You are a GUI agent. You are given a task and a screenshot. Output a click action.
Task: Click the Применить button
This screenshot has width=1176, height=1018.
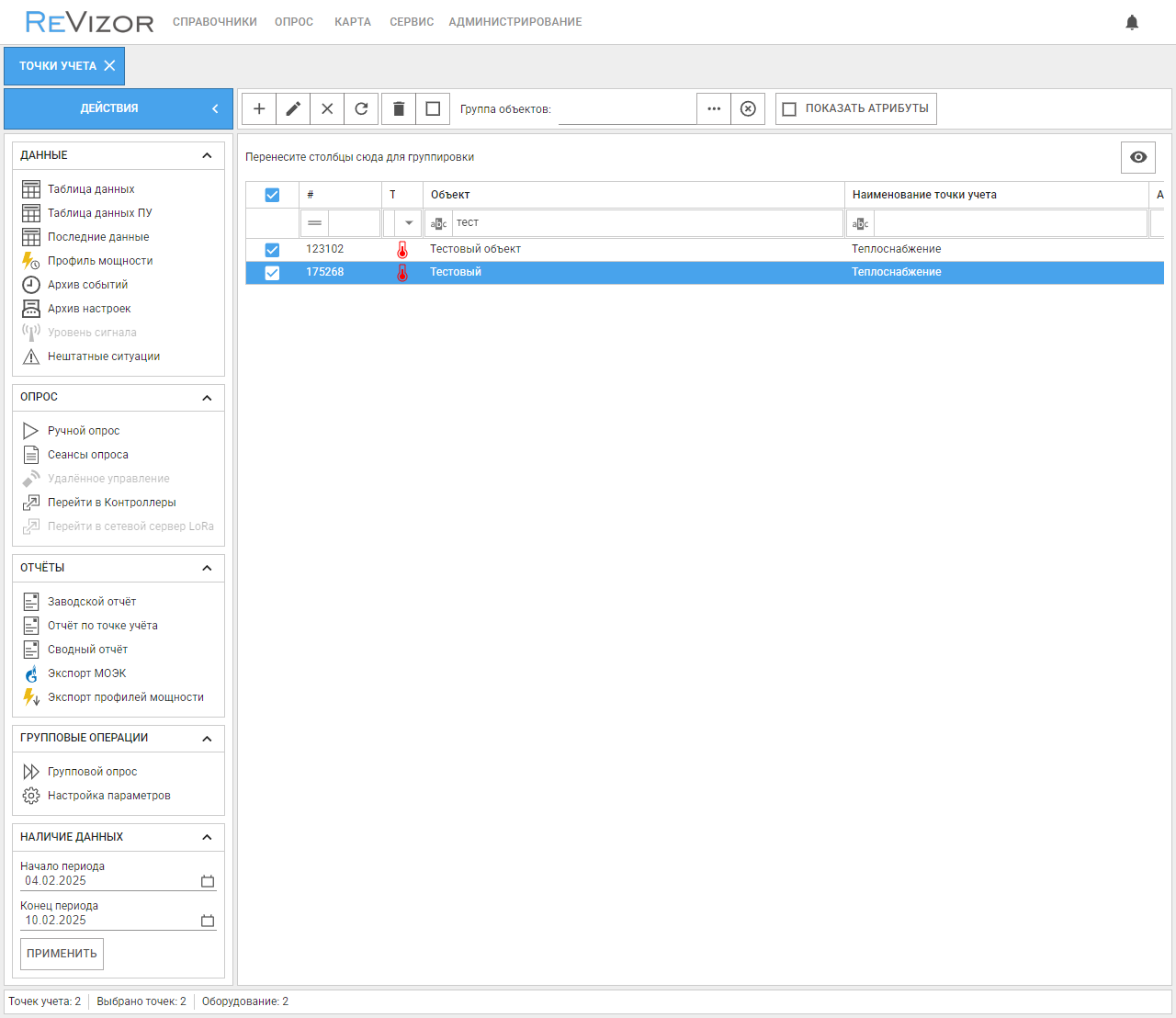click(62, 954)
